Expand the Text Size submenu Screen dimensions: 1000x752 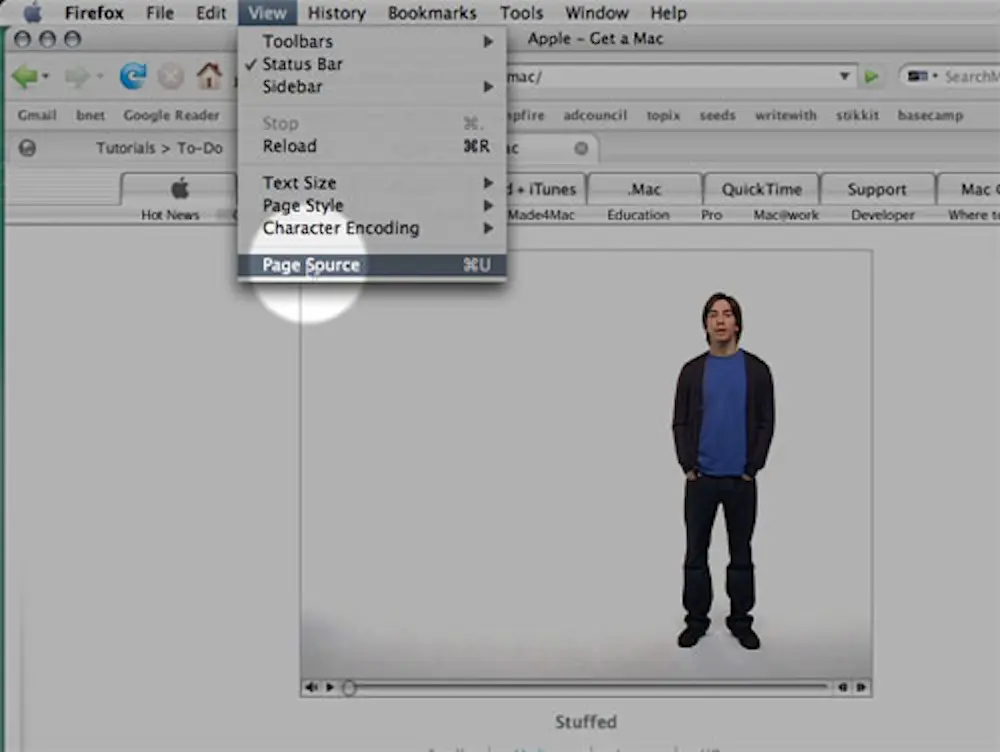[x=297, y=183]
